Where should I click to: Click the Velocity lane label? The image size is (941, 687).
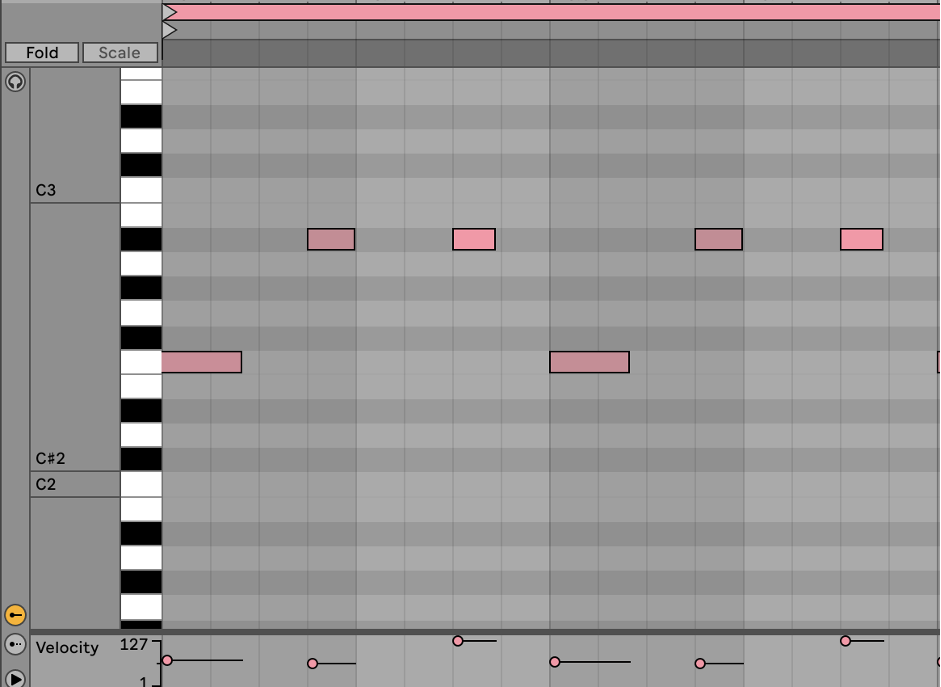pyautogui.click(x=67, y=648)
